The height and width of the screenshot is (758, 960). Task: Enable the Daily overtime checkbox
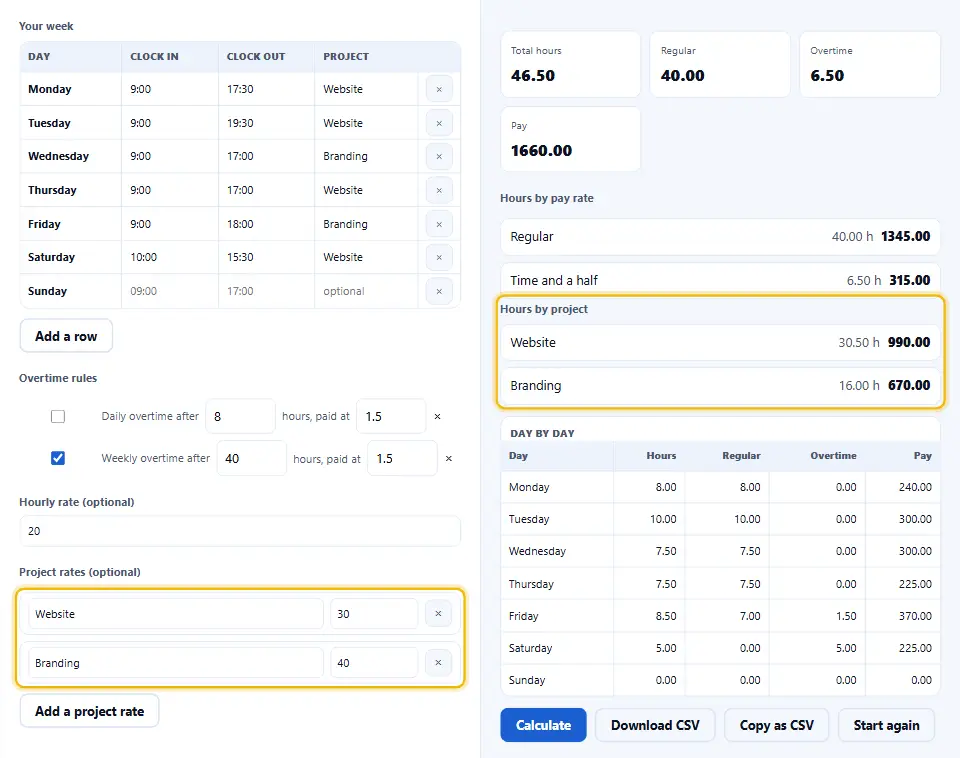[x=58, y=416]
